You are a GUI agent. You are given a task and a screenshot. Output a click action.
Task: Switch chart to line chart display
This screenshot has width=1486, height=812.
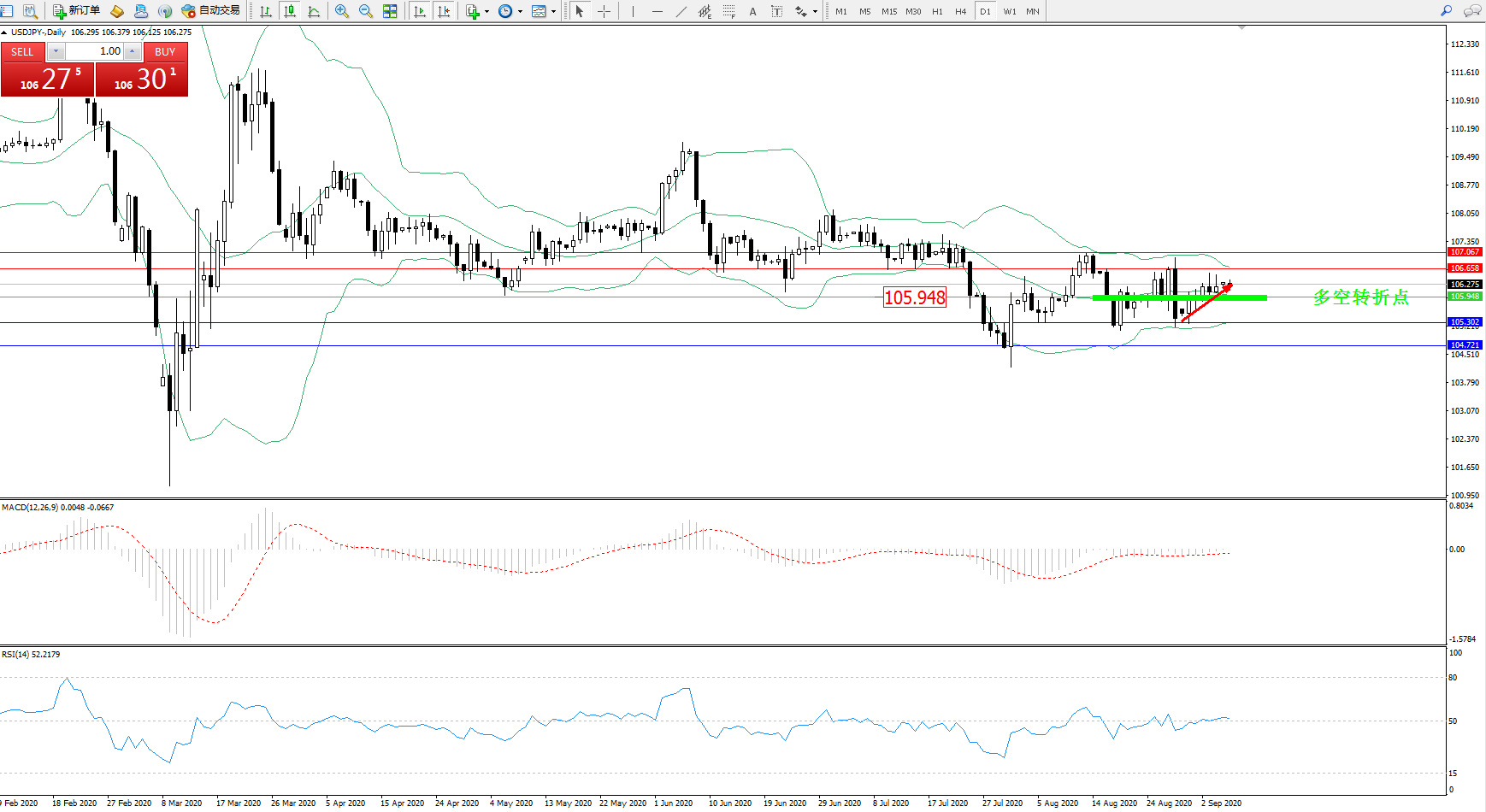pyautogui.click(x=314, y=11)
